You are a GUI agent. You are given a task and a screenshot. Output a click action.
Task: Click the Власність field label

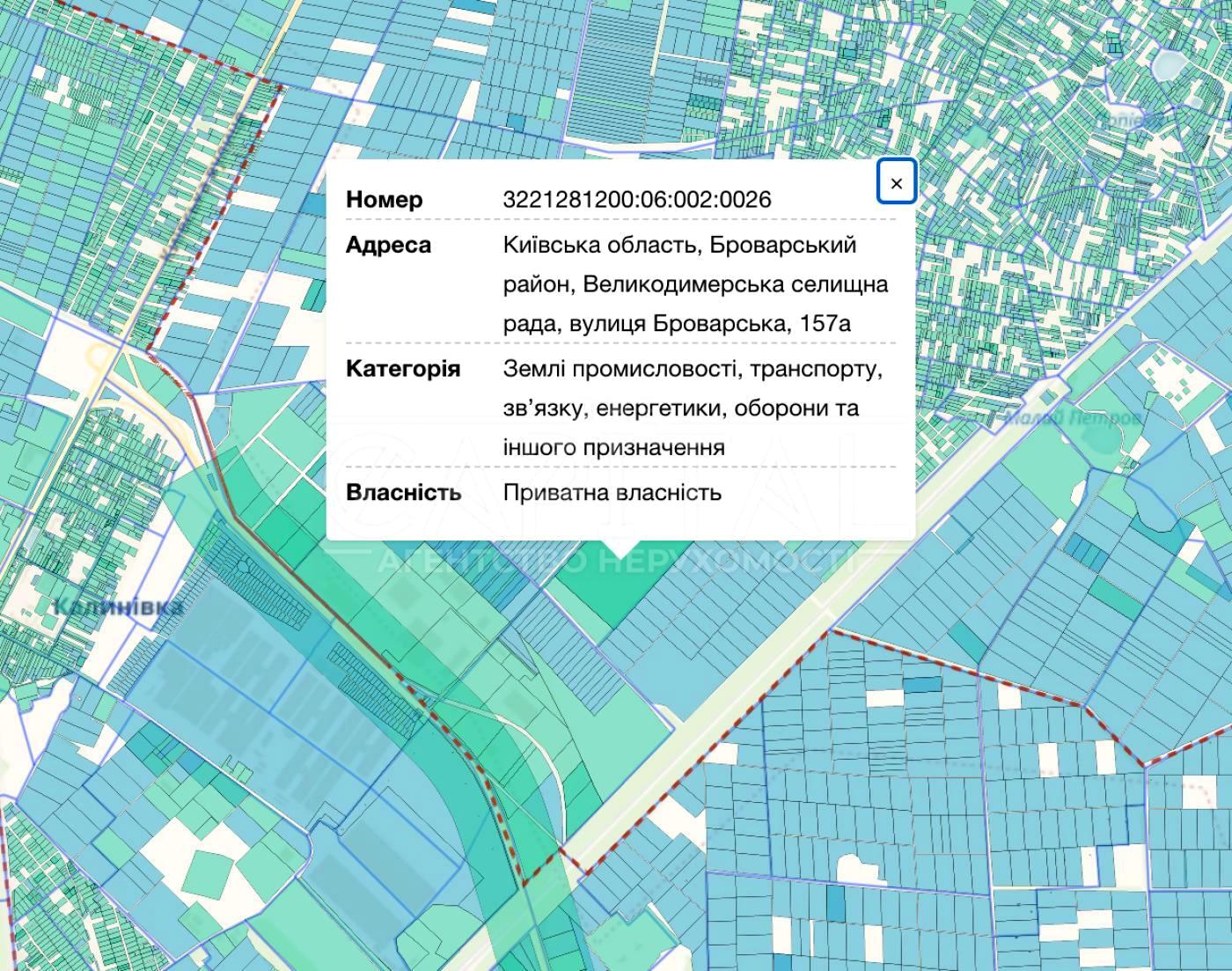pyautogui.click(x=403, y=492)
